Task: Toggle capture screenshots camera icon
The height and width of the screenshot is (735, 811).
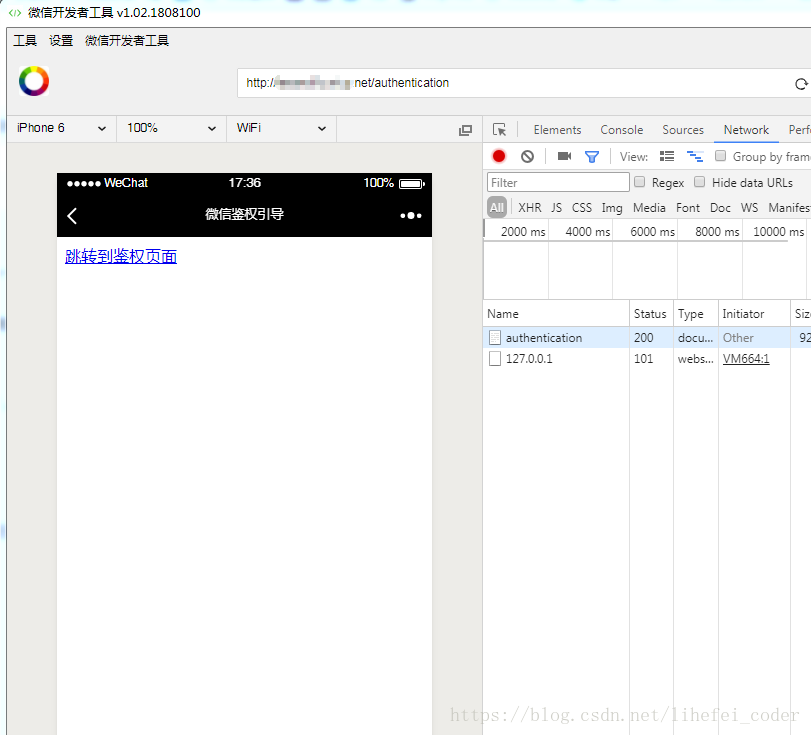Action: click(x=564, y=156)
